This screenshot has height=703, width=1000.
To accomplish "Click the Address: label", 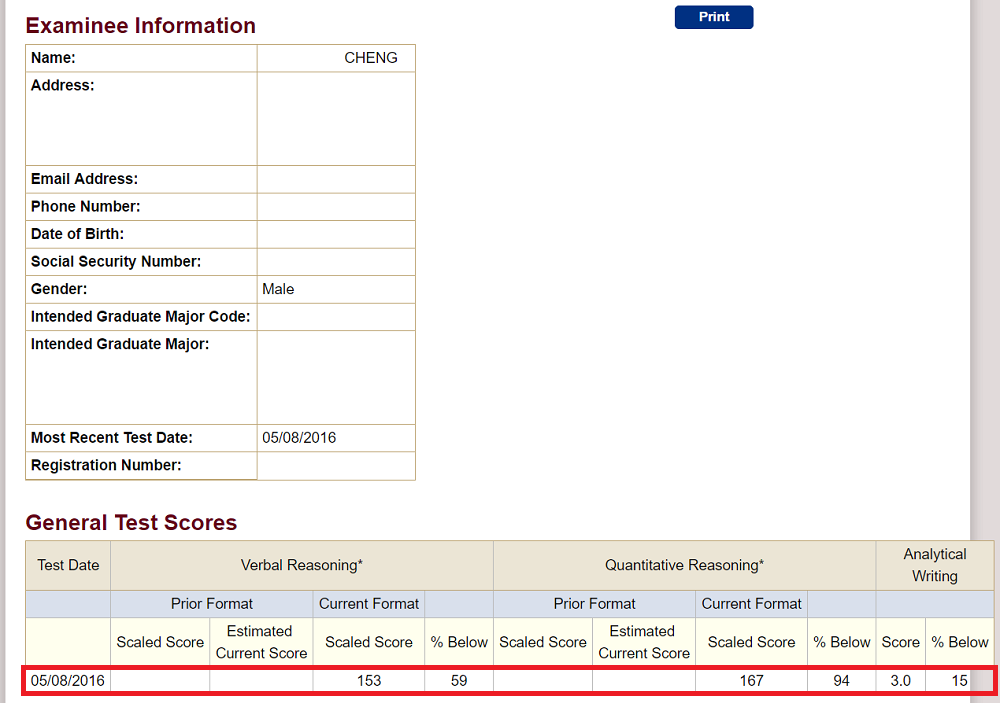I will tap(62, 85).
